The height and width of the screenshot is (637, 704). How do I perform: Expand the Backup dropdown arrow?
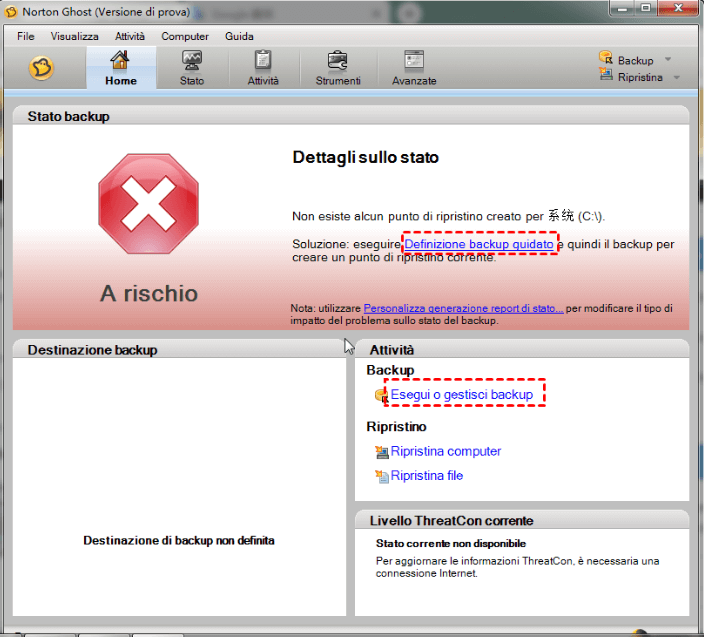tap(668, 59)
